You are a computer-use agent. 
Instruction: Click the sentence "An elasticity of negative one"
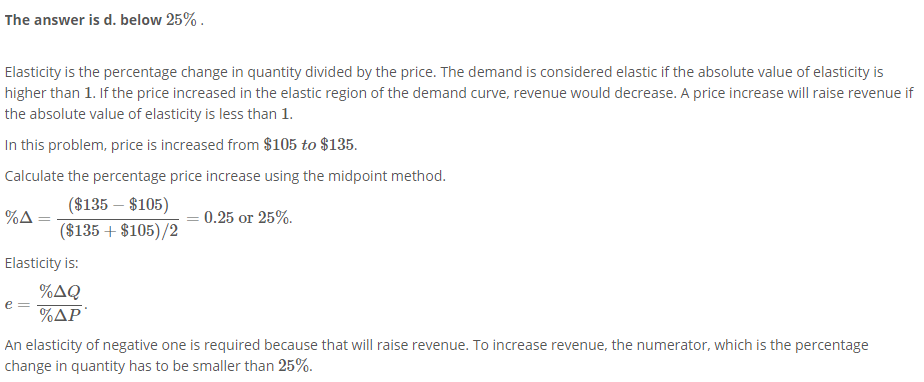click(236, 345)
